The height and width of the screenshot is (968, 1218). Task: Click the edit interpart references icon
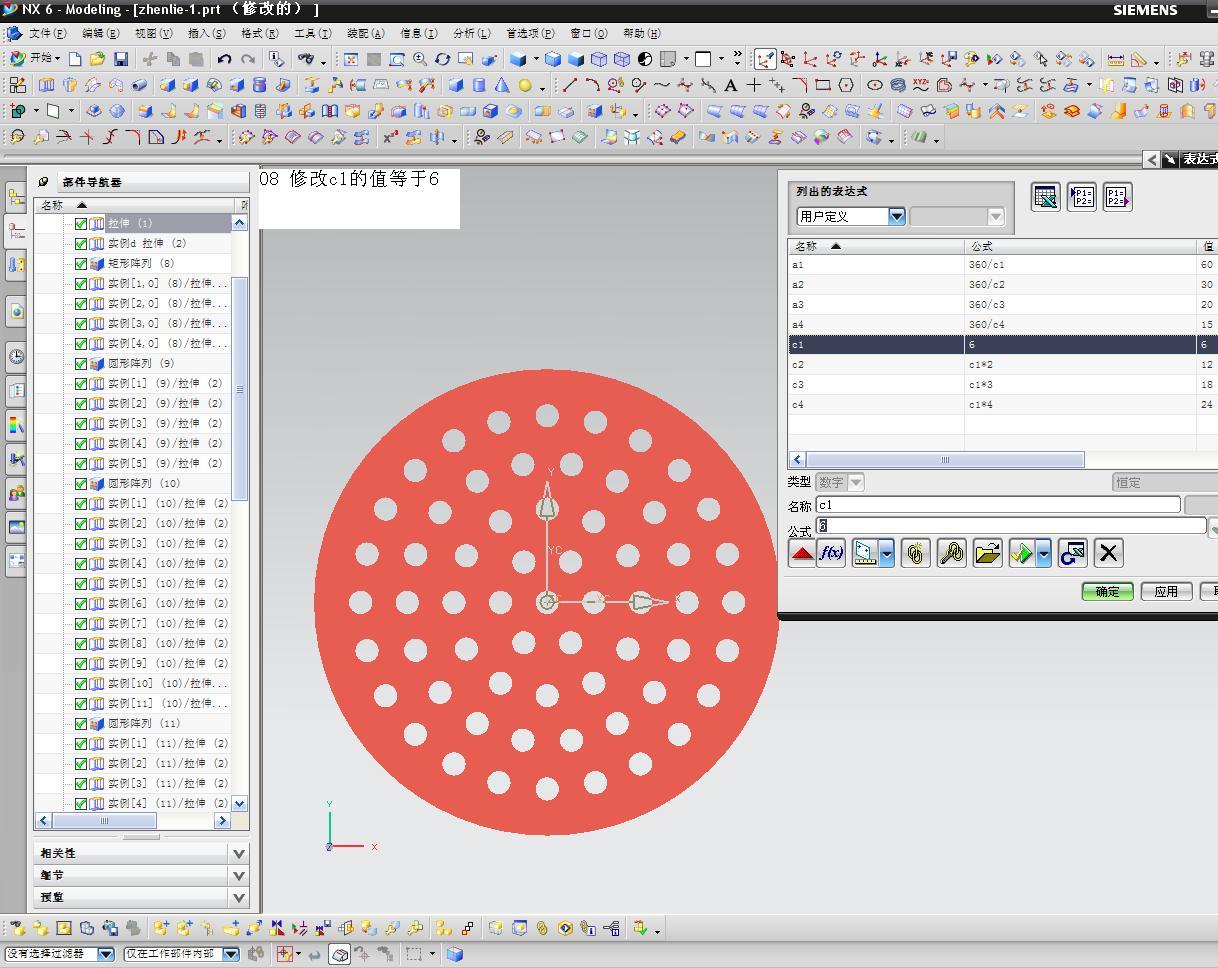point(951,553)
